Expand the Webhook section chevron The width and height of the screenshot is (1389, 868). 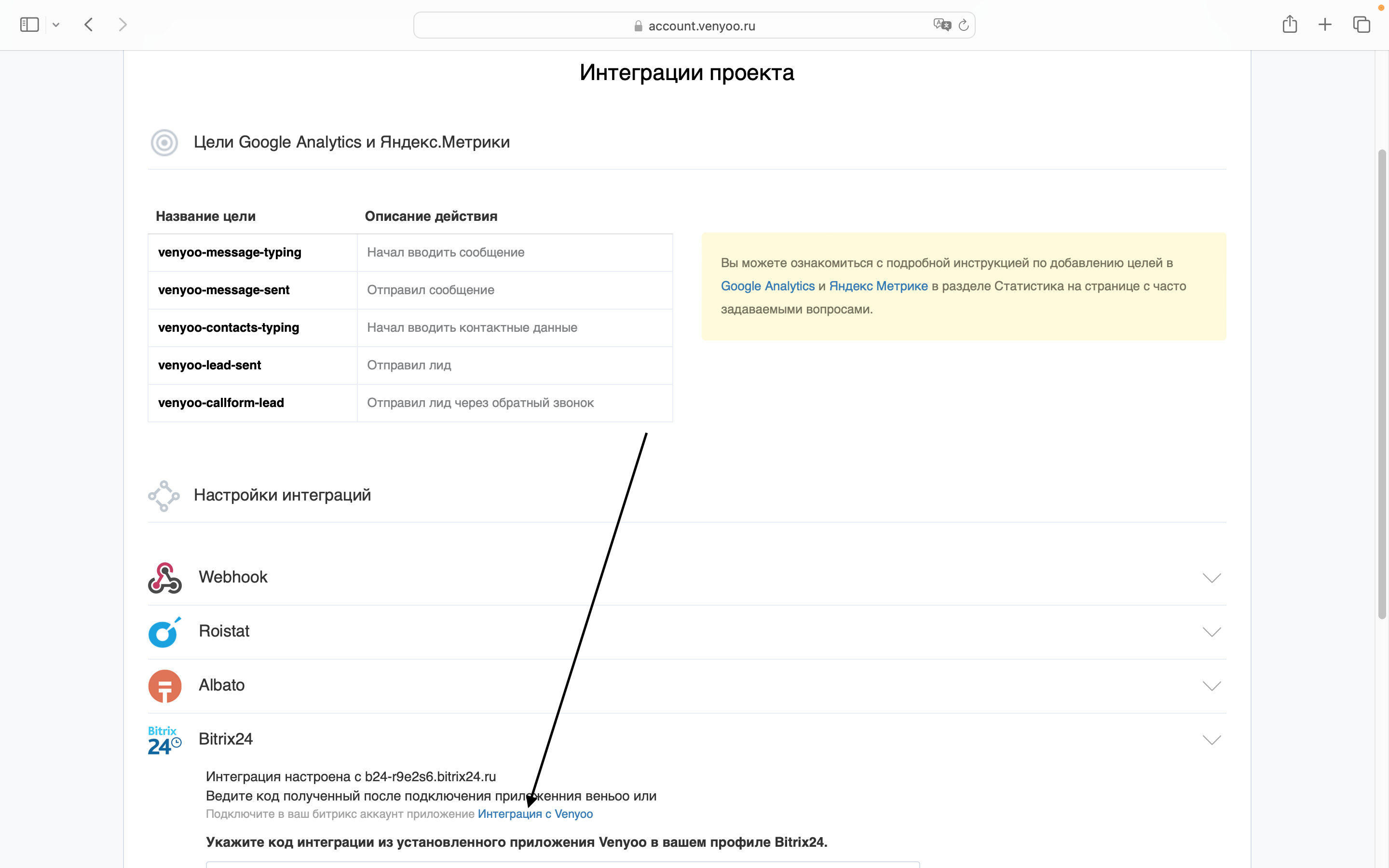[1212, 578]
